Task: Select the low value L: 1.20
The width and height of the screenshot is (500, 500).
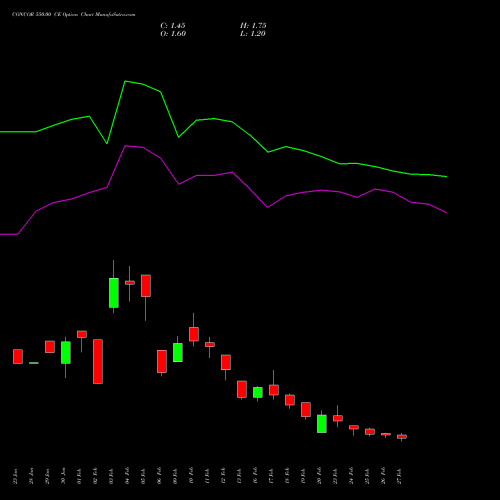Action: pos(253,34)
